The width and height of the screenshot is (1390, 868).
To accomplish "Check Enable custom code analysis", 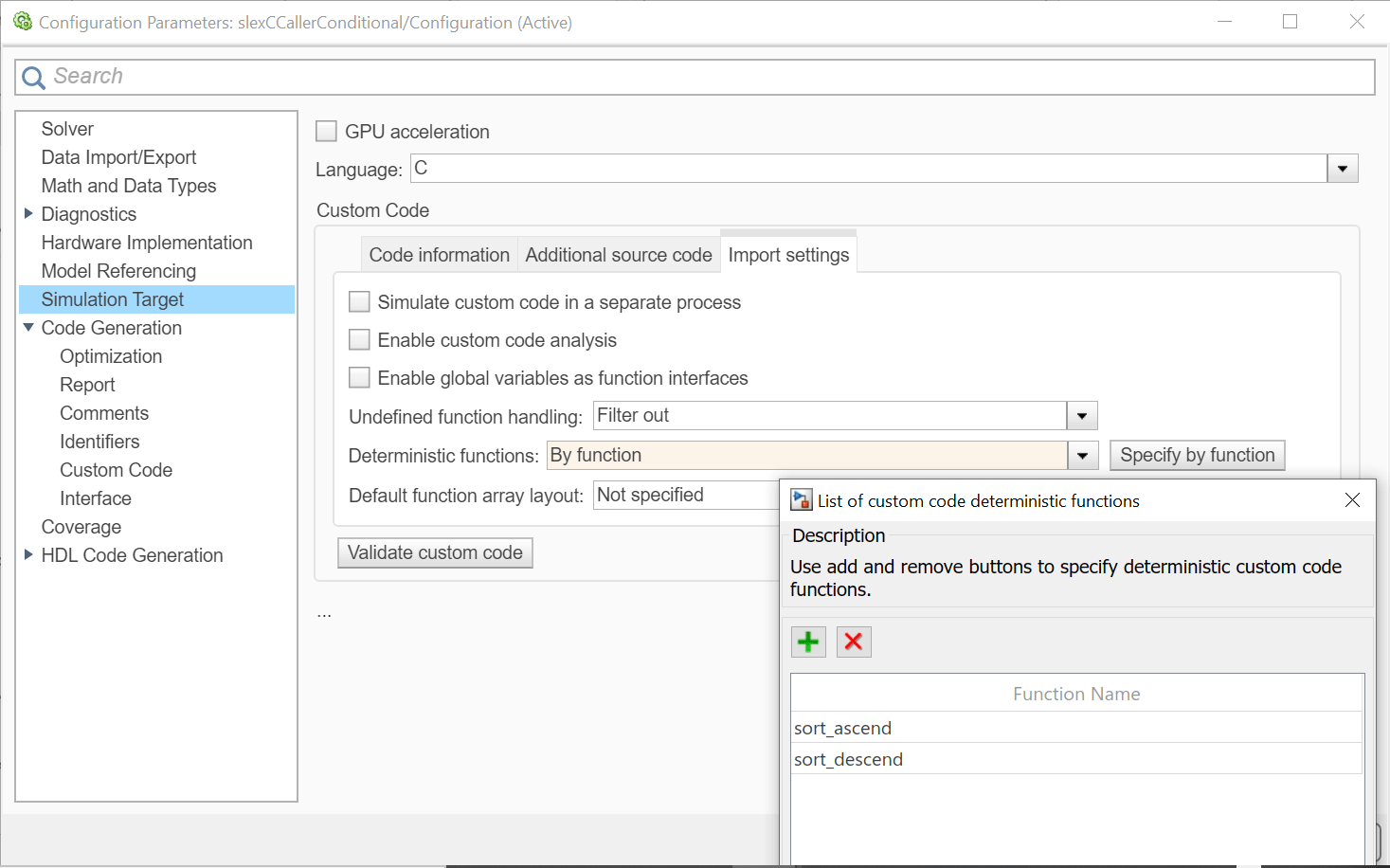I will click(360, 340).
